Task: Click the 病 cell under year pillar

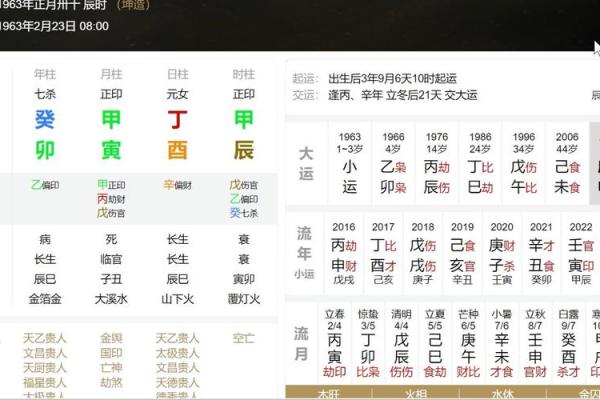Action: click(x=45, y=240)
